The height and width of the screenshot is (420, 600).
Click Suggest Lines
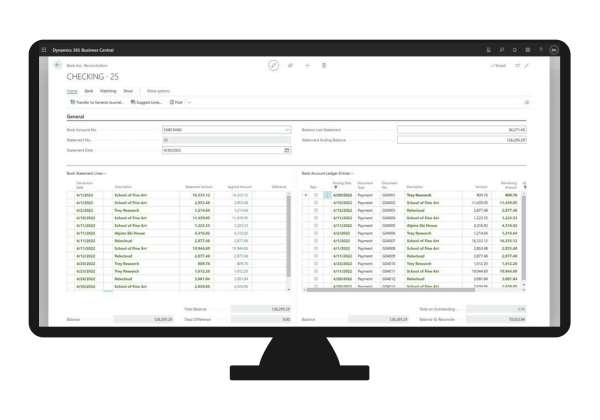(147, 103)
